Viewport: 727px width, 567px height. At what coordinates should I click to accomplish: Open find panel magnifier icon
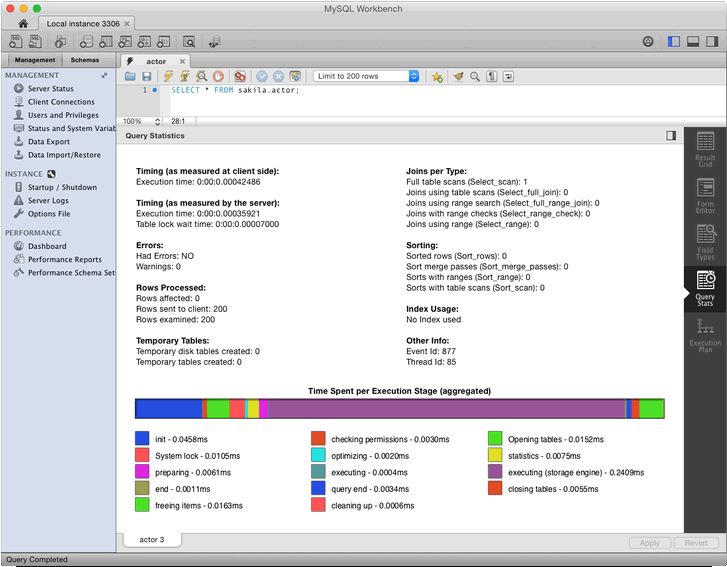[x=475, y=76]
